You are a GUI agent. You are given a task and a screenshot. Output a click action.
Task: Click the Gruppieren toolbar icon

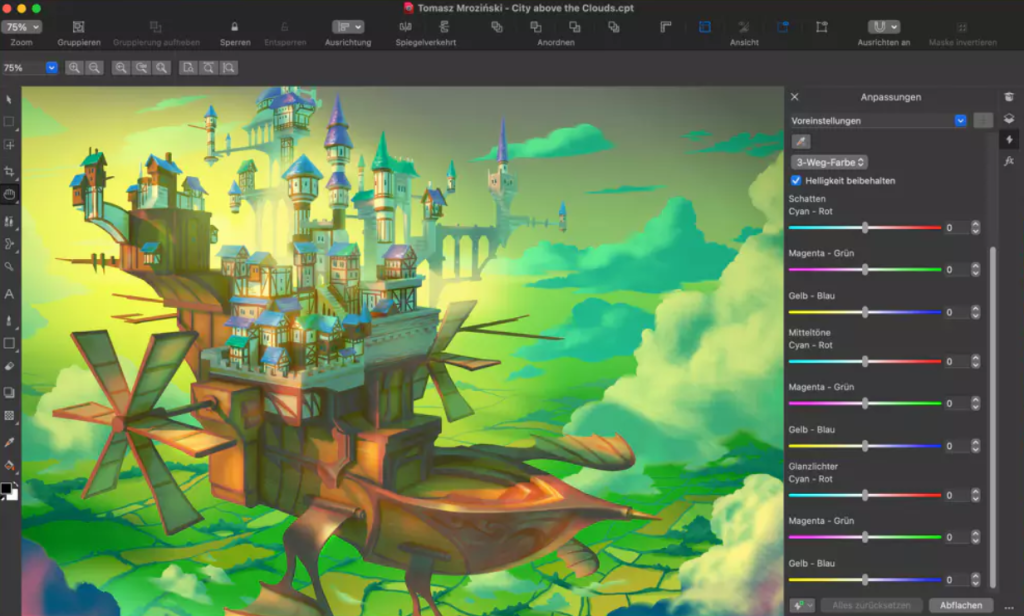click(x=78, y=27)
